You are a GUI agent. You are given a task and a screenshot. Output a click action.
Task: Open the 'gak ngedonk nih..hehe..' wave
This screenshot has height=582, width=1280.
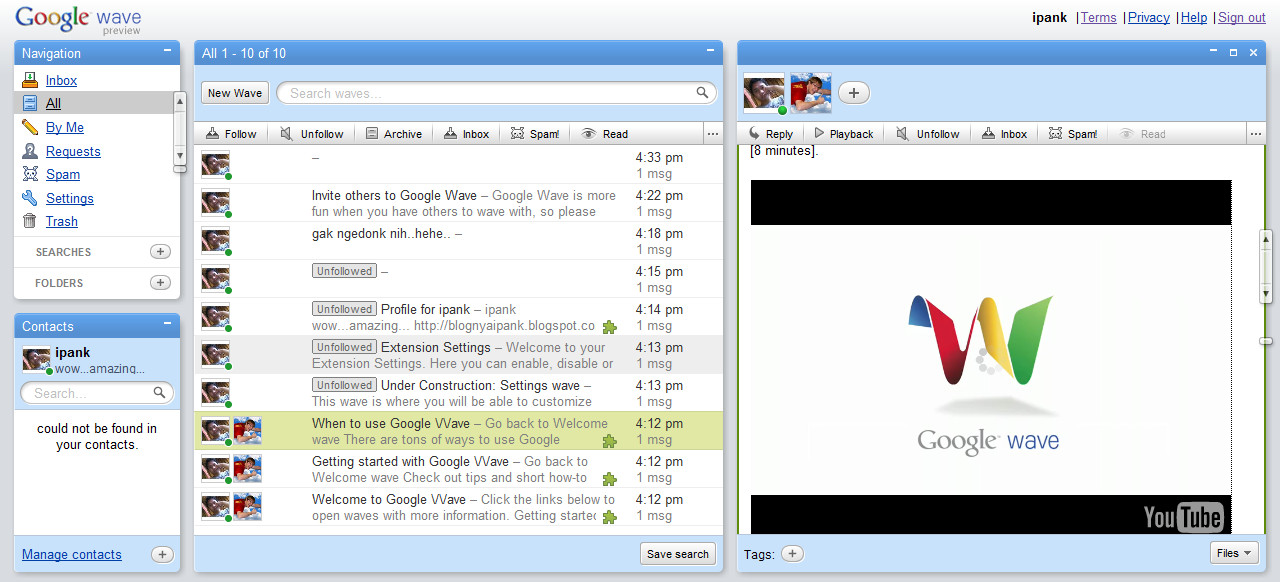click(458, 241)
